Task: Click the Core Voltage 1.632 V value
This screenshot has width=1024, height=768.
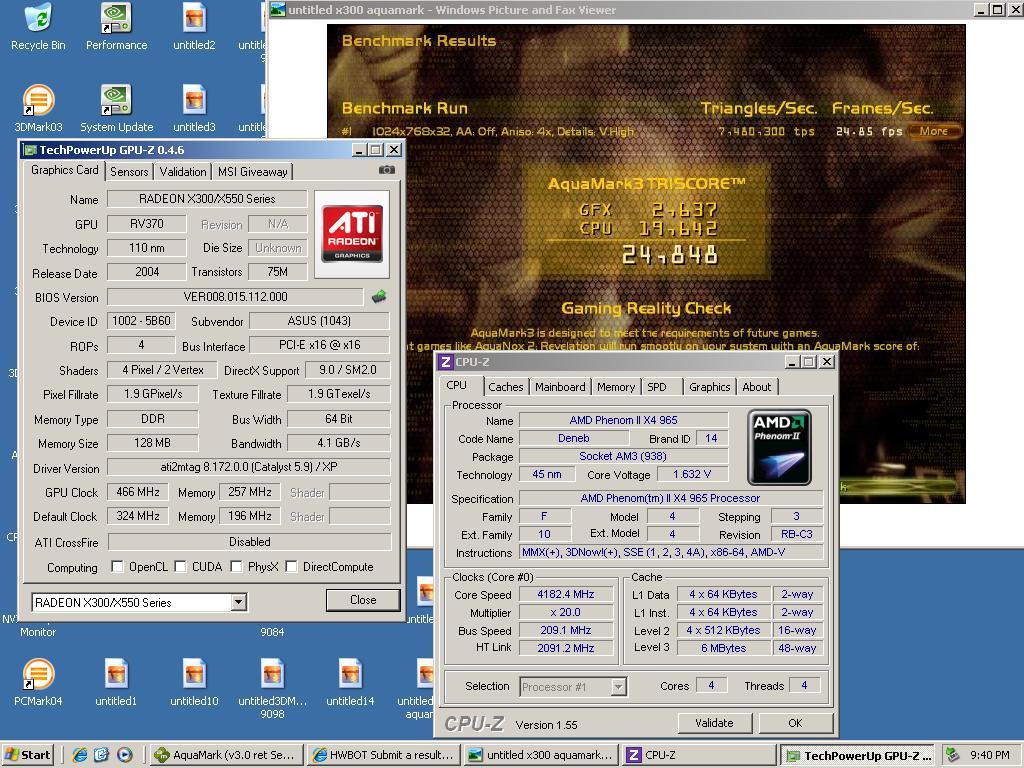Action: (x=692, y=474)
